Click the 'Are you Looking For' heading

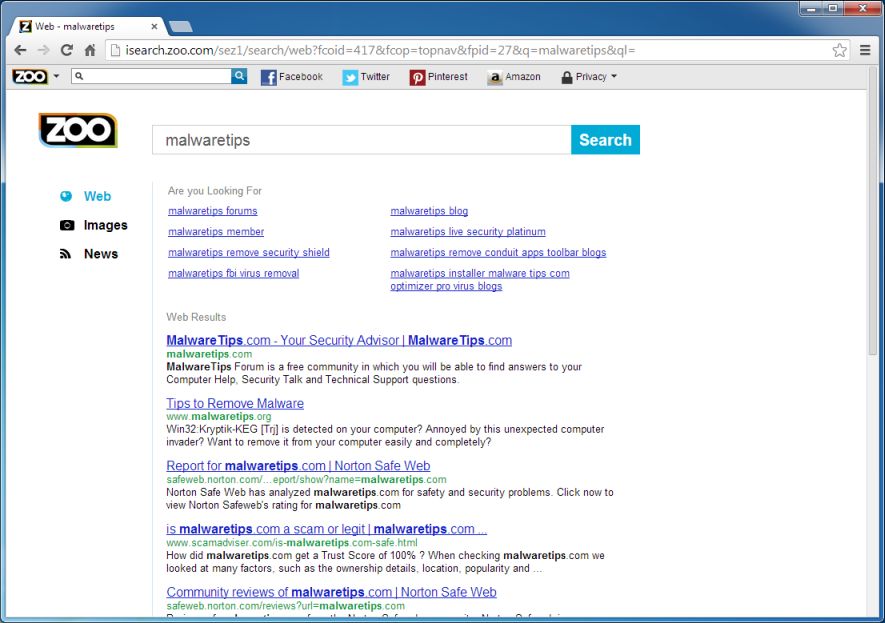(214, 191)
